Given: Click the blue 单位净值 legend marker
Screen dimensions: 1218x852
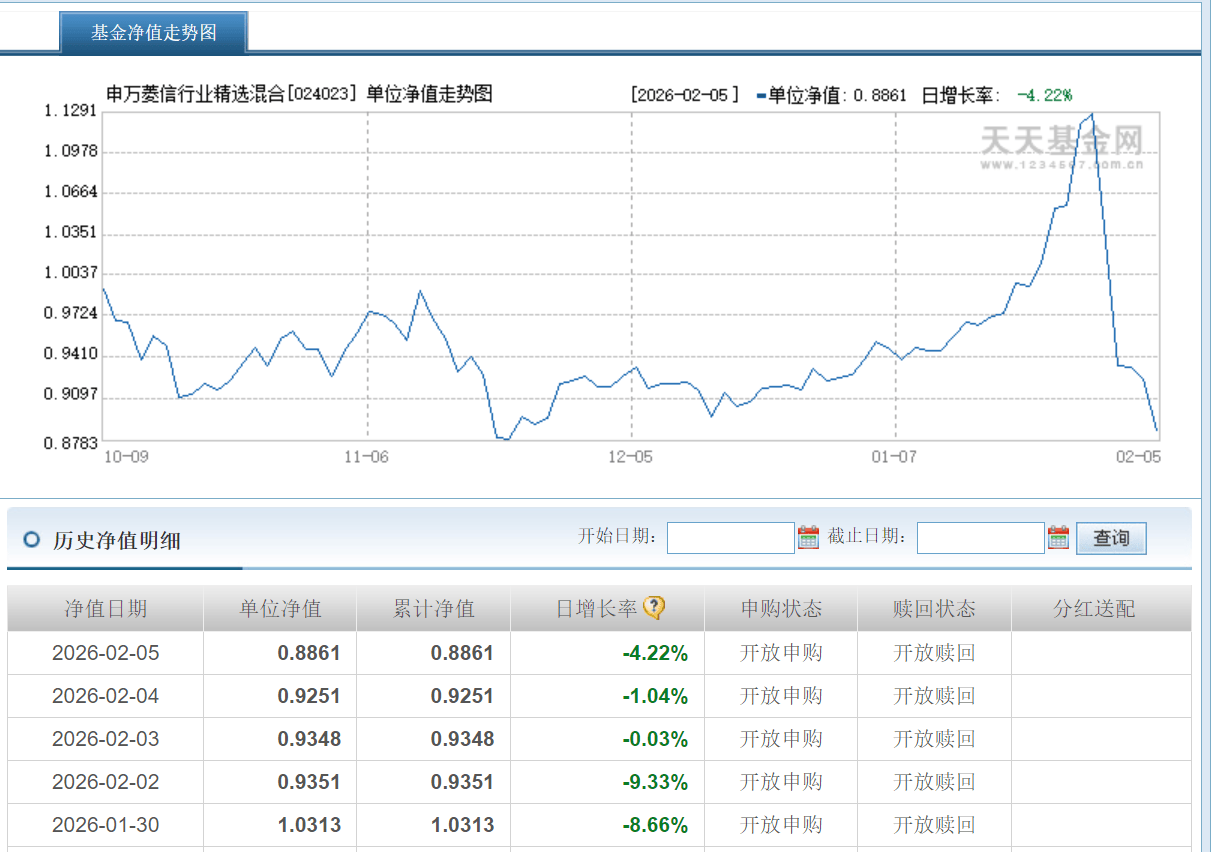Looking at the screenshot, I should pyautogui.click(x=761, y=96).
